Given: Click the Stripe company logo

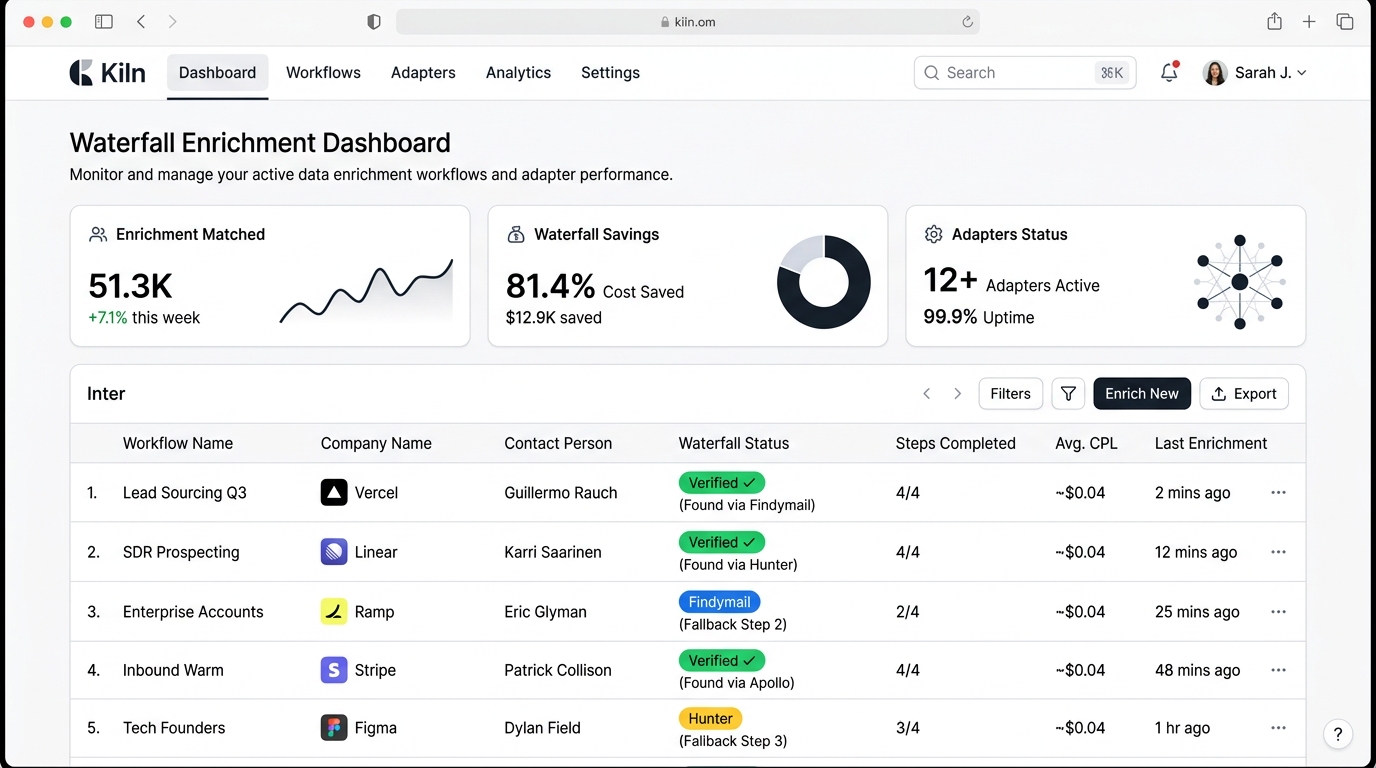Looking at the screenshot, I should (334, 670).
